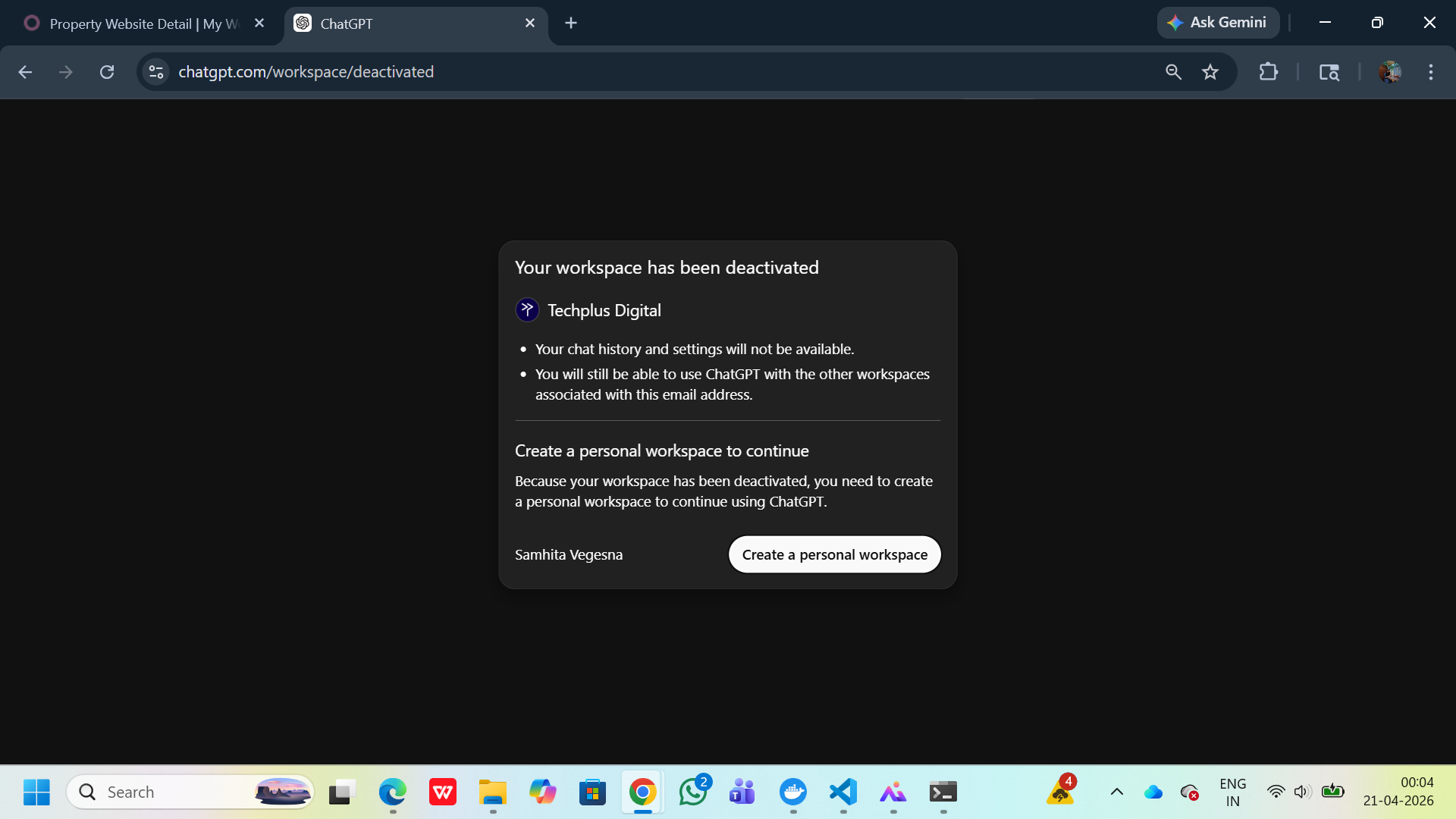Open File Explorer from taskbar
The height and width of the screenshot is (819, 1456).
[493, 792]
